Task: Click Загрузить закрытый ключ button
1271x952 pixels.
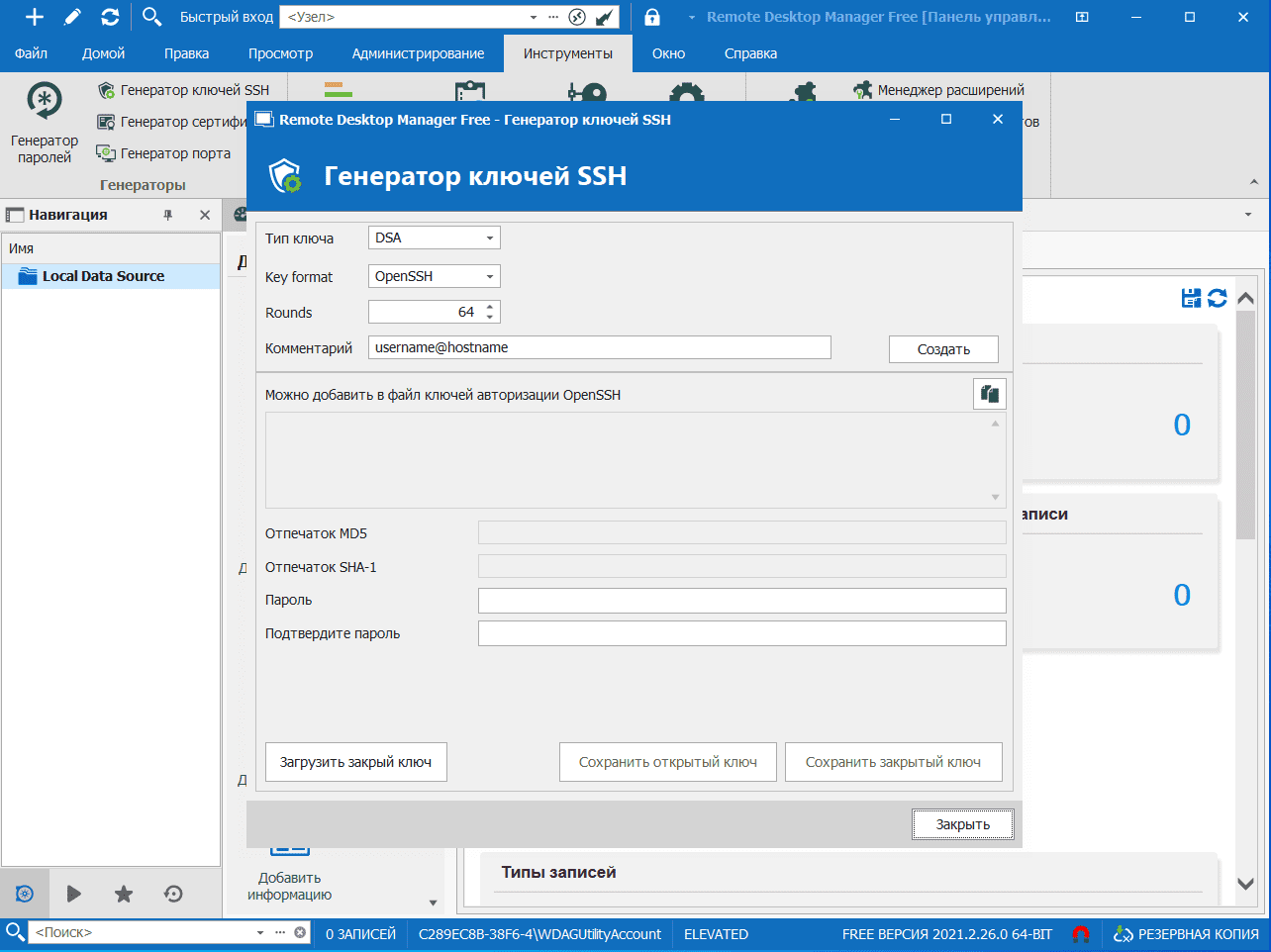Action: pyautogui.click(x=356, y=762)
